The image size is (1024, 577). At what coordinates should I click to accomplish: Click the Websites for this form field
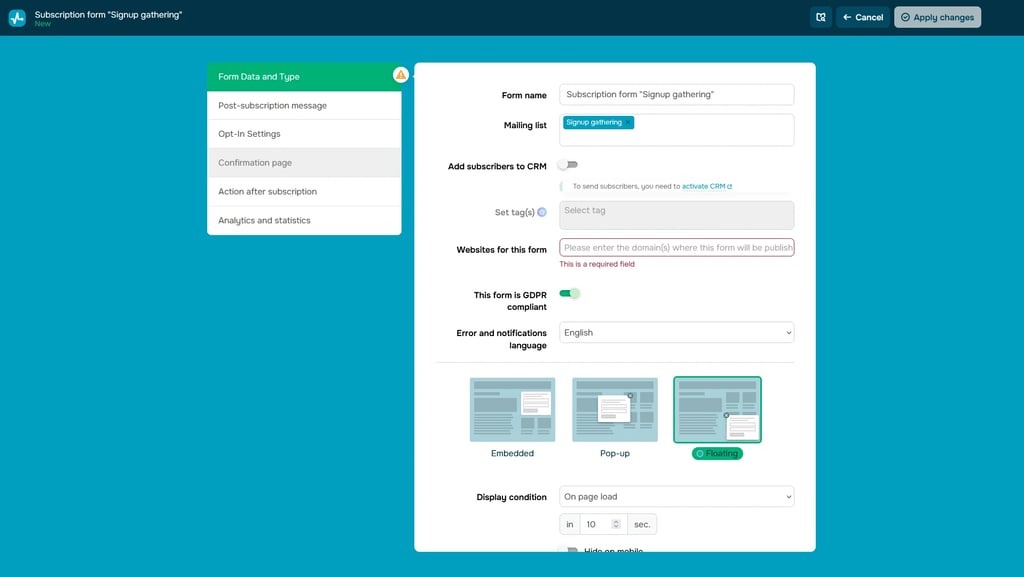click(x=677, y=248)
